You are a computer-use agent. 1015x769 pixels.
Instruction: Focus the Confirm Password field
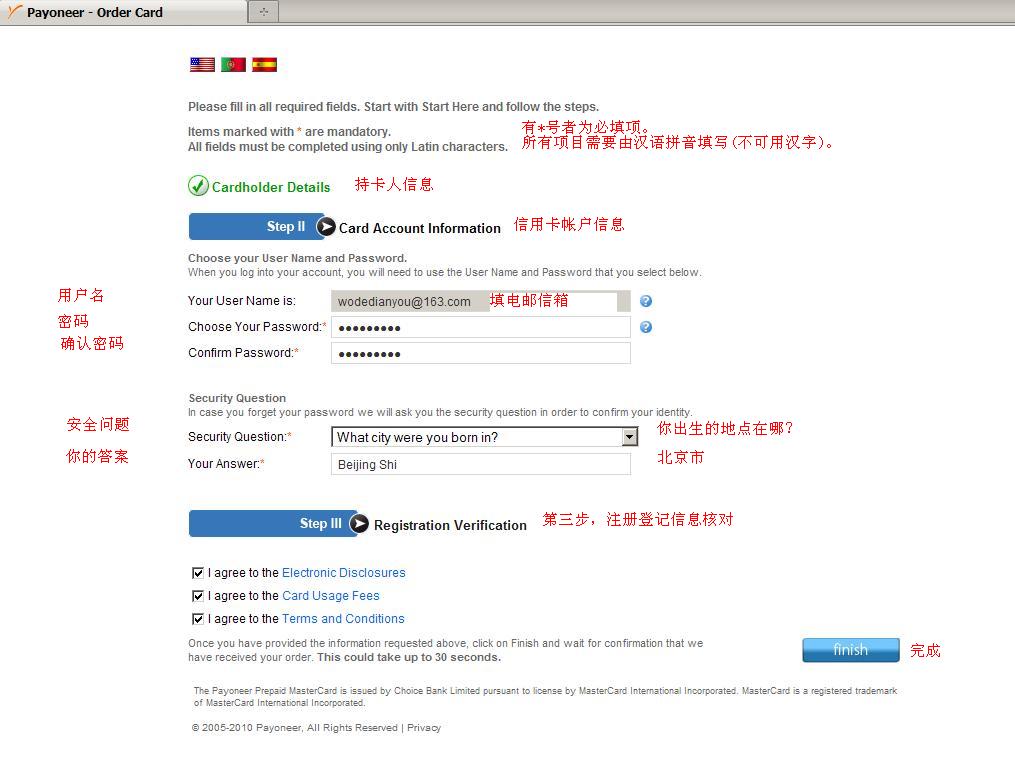480,353
